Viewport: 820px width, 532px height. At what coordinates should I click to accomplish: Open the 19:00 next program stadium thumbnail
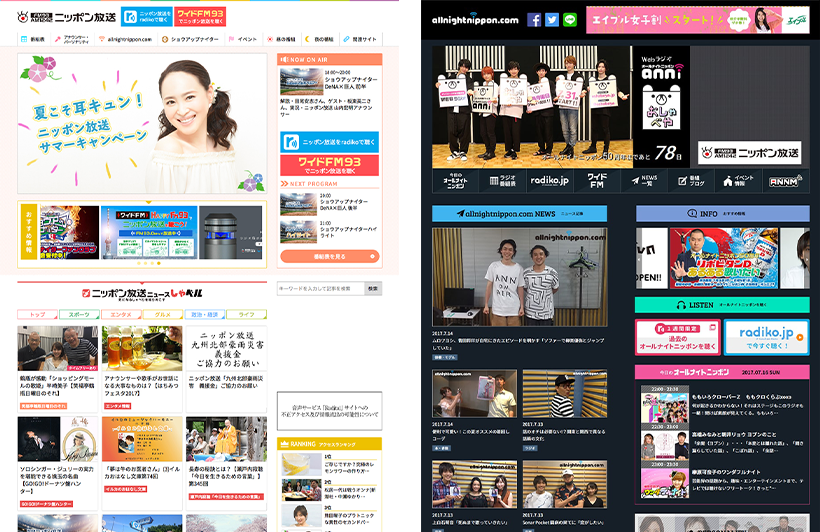click(x=298, y=204)
